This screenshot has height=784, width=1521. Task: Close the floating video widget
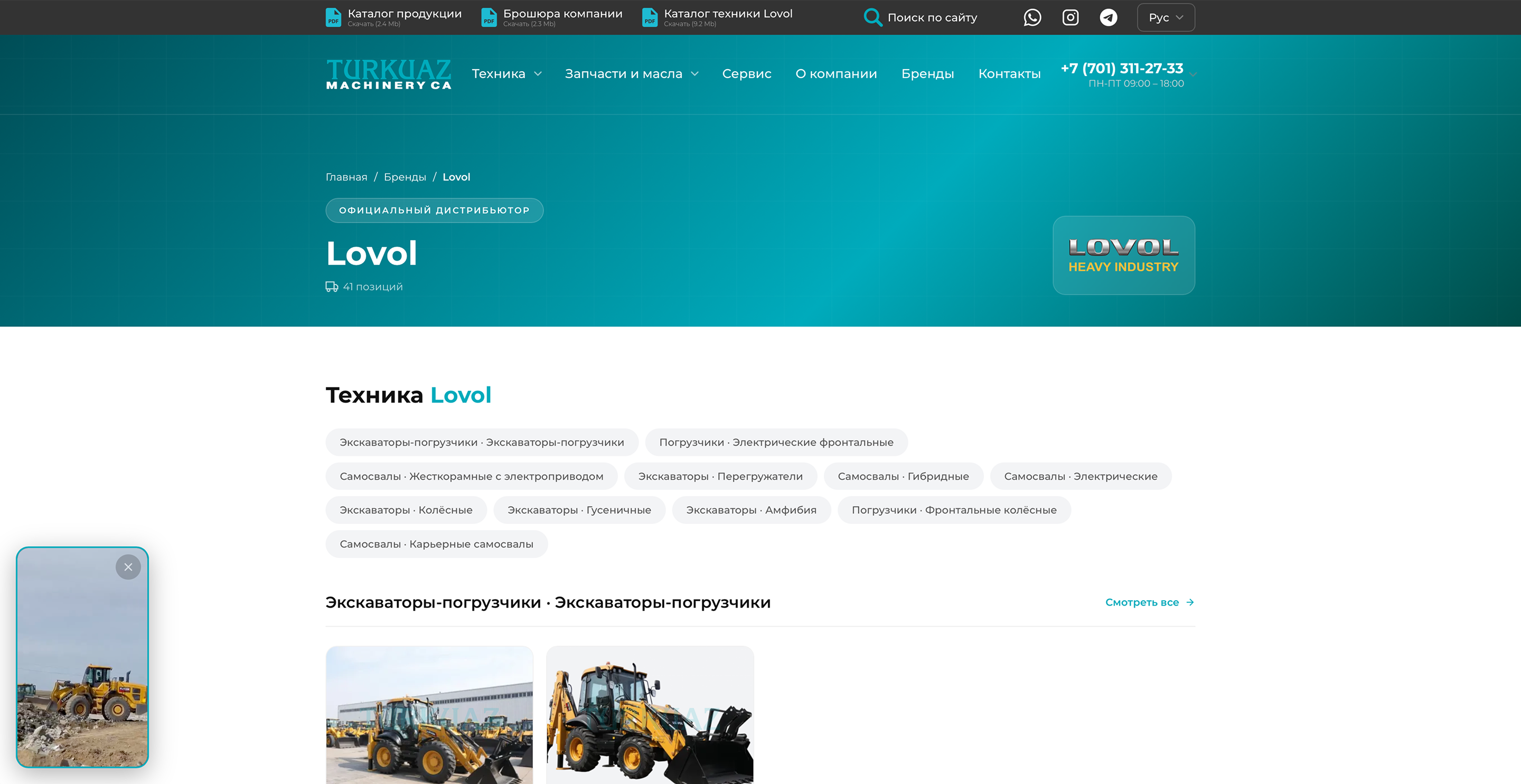tap(128, 566)
